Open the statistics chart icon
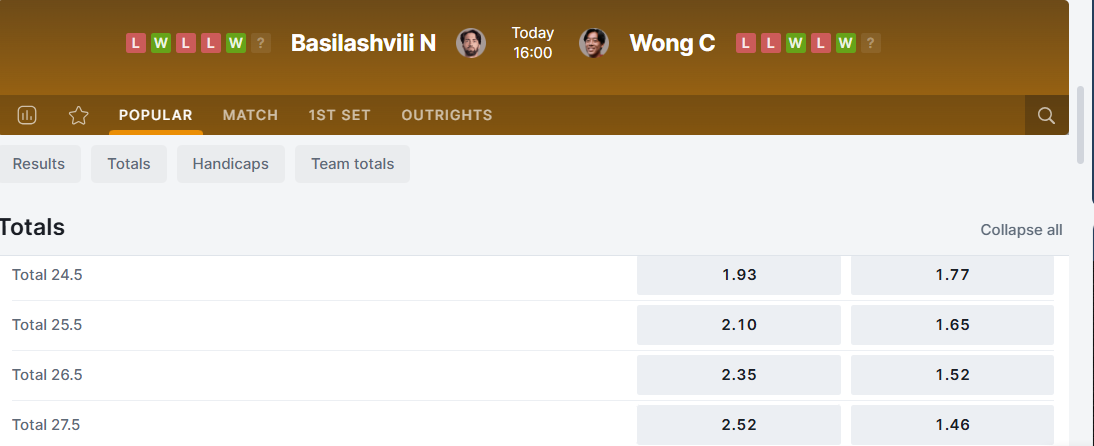 click(27, 115)
